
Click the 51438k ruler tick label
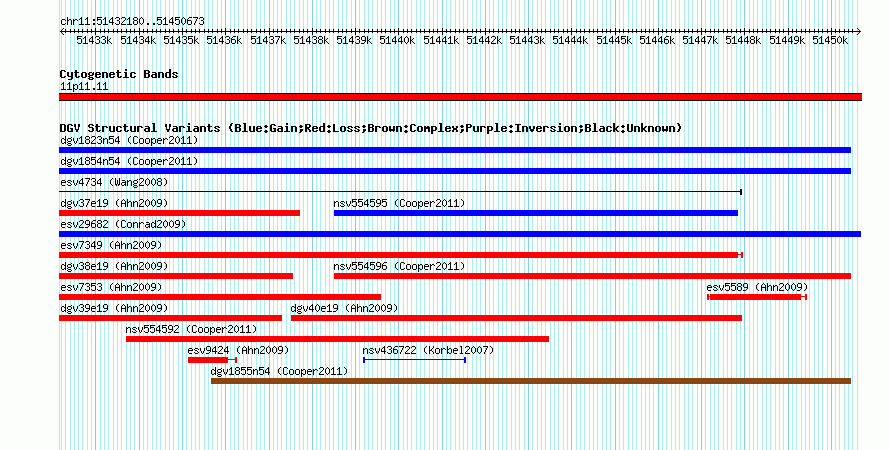click(311, 40)
